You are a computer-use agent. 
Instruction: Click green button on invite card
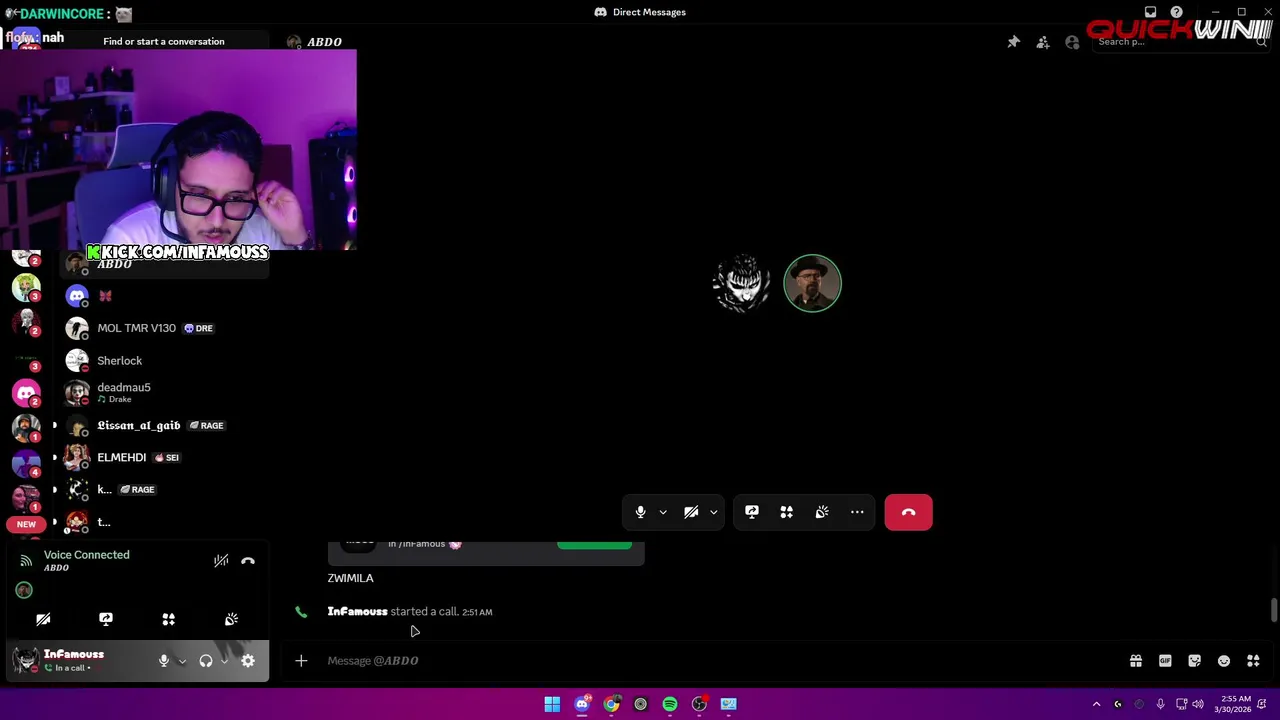pos(594,545)
